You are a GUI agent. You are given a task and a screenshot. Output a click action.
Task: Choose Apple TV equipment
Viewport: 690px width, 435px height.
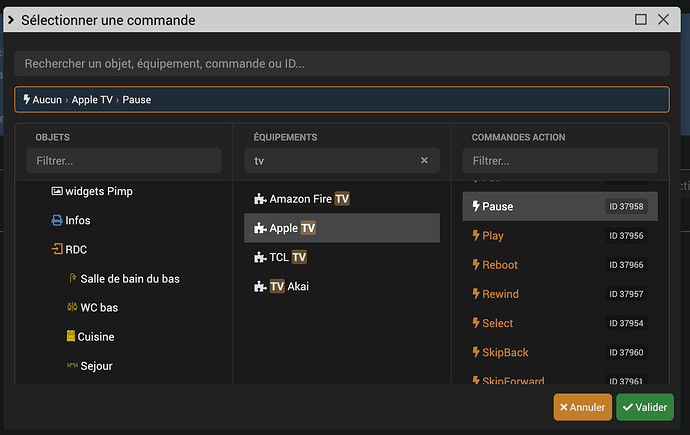pyautogui.click(x=342, y=228)
